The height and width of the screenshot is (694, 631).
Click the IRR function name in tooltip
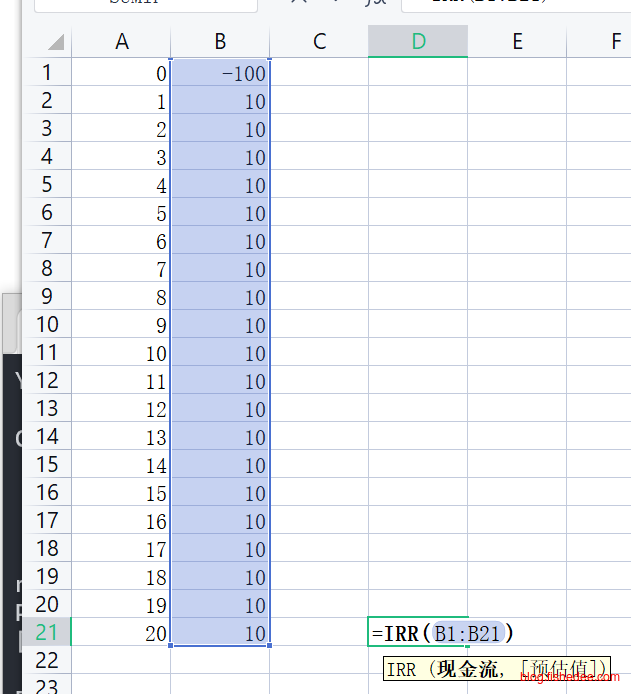point(401,669)
